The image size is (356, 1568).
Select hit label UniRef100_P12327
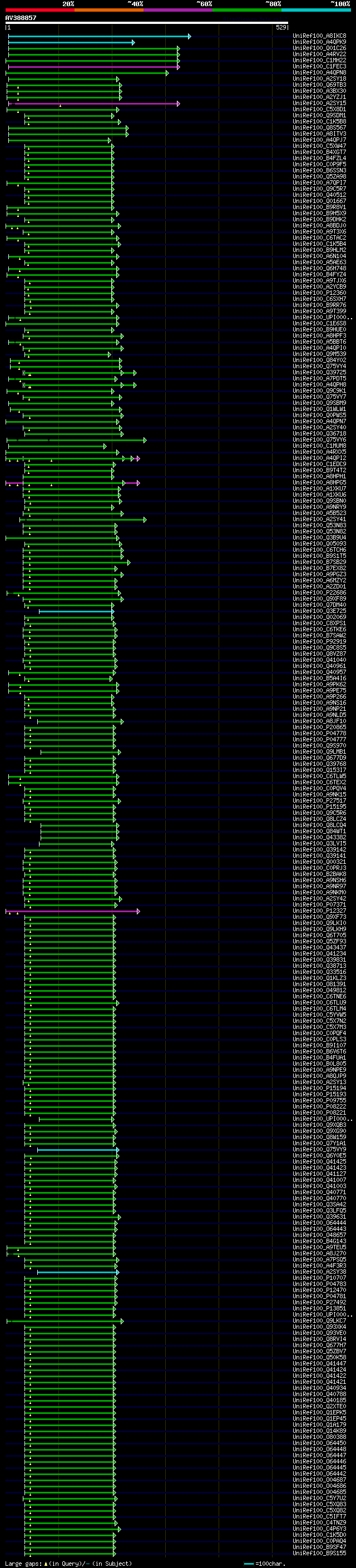[319, 911]
